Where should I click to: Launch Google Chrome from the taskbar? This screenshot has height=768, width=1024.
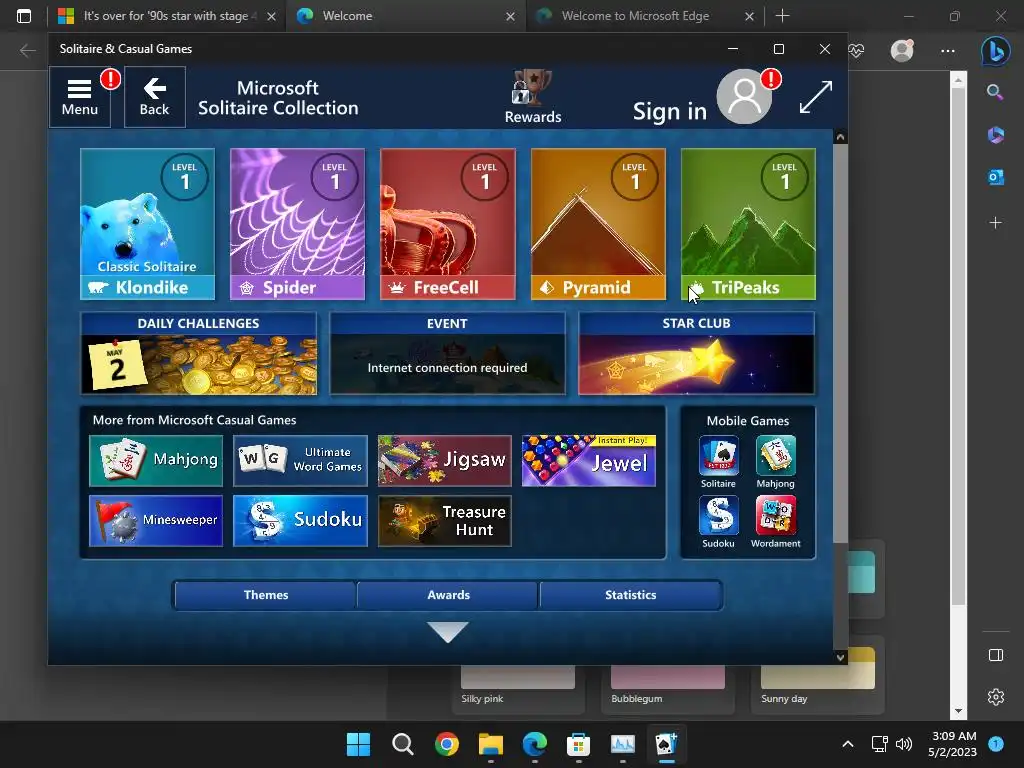click(447, 744)
